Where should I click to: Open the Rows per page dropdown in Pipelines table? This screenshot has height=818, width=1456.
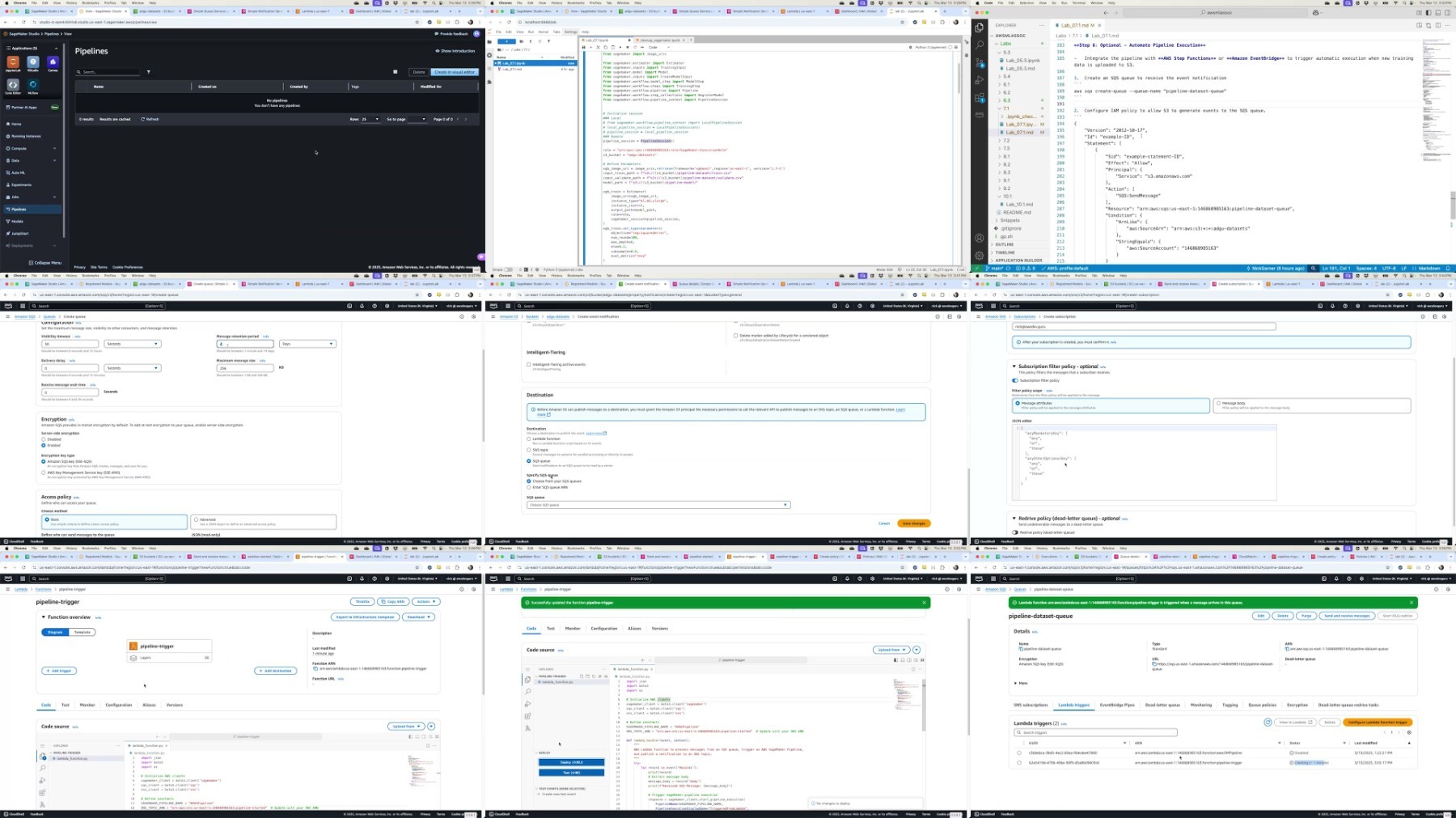click(370, 119)
